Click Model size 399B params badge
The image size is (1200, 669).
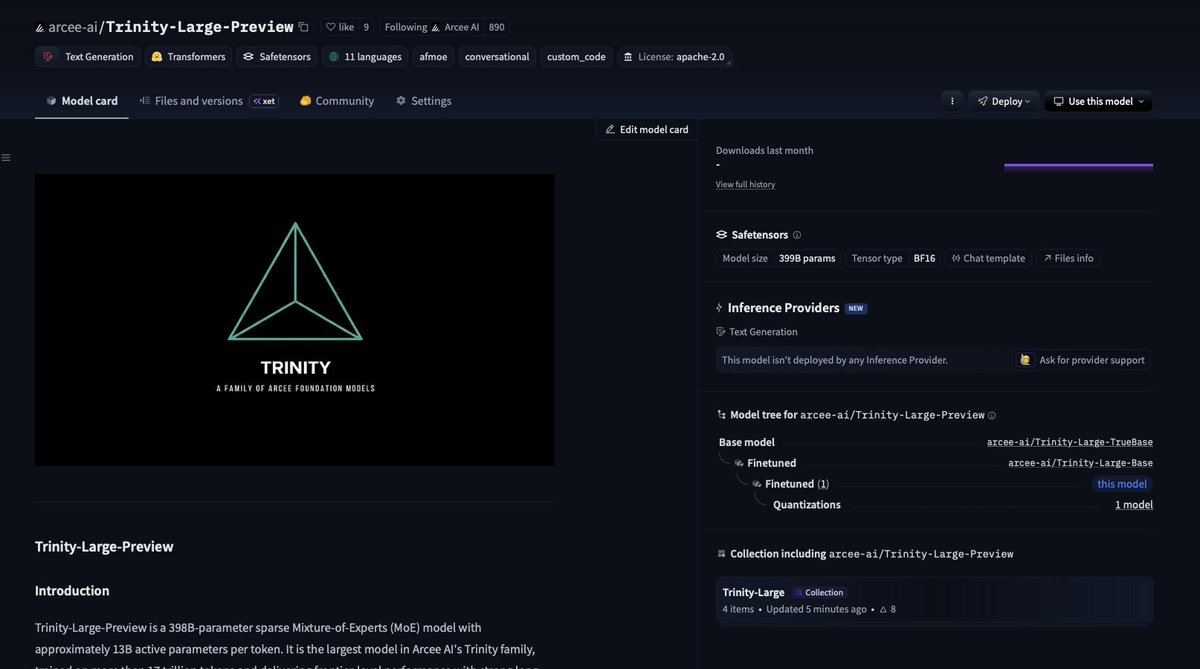(779, 258)
